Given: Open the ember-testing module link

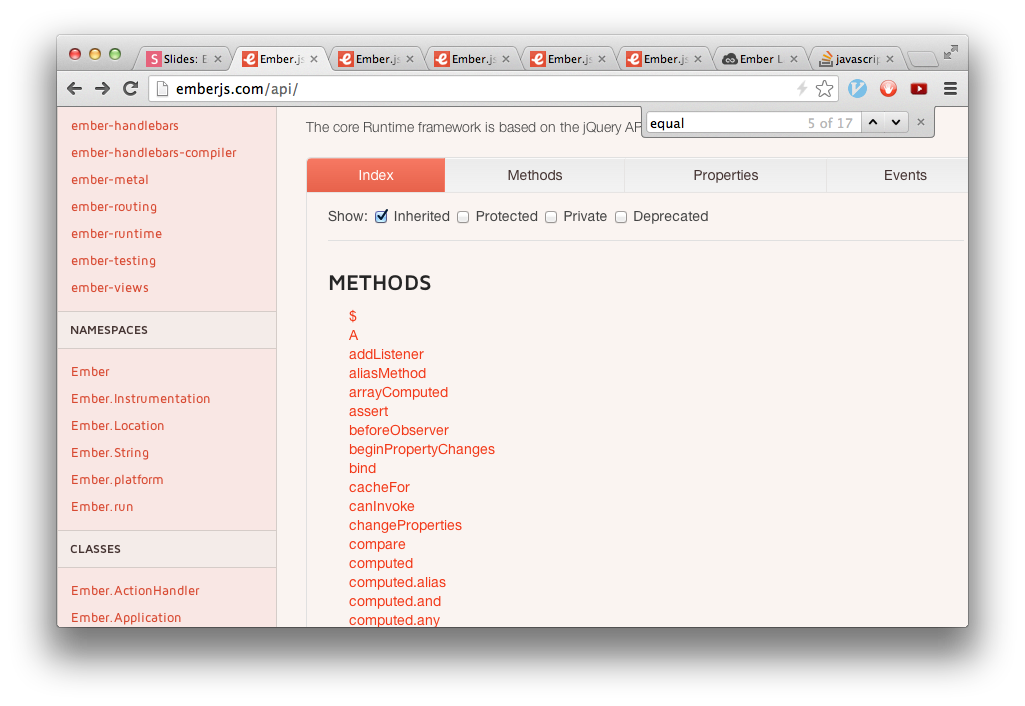Looking at the screenshot, I should 114,260.
